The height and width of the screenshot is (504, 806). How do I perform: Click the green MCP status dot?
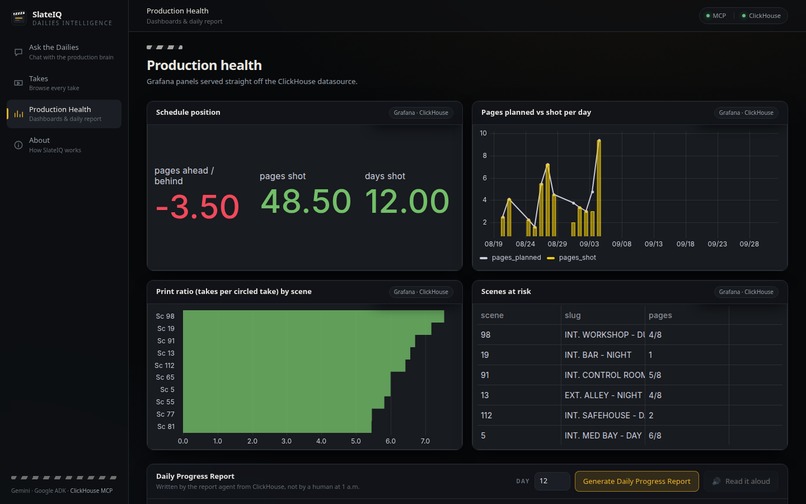708,16
